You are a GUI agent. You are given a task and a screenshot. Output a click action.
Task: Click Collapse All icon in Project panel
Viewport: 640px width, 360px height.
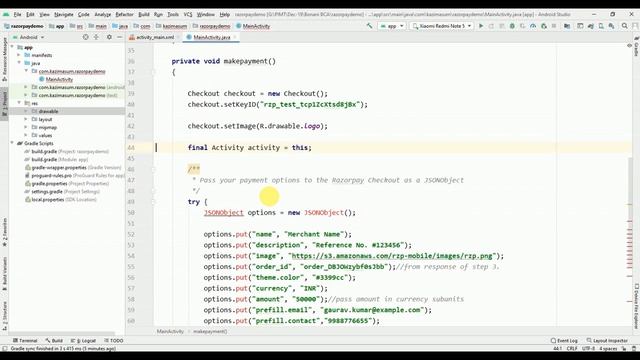[96, 37]
